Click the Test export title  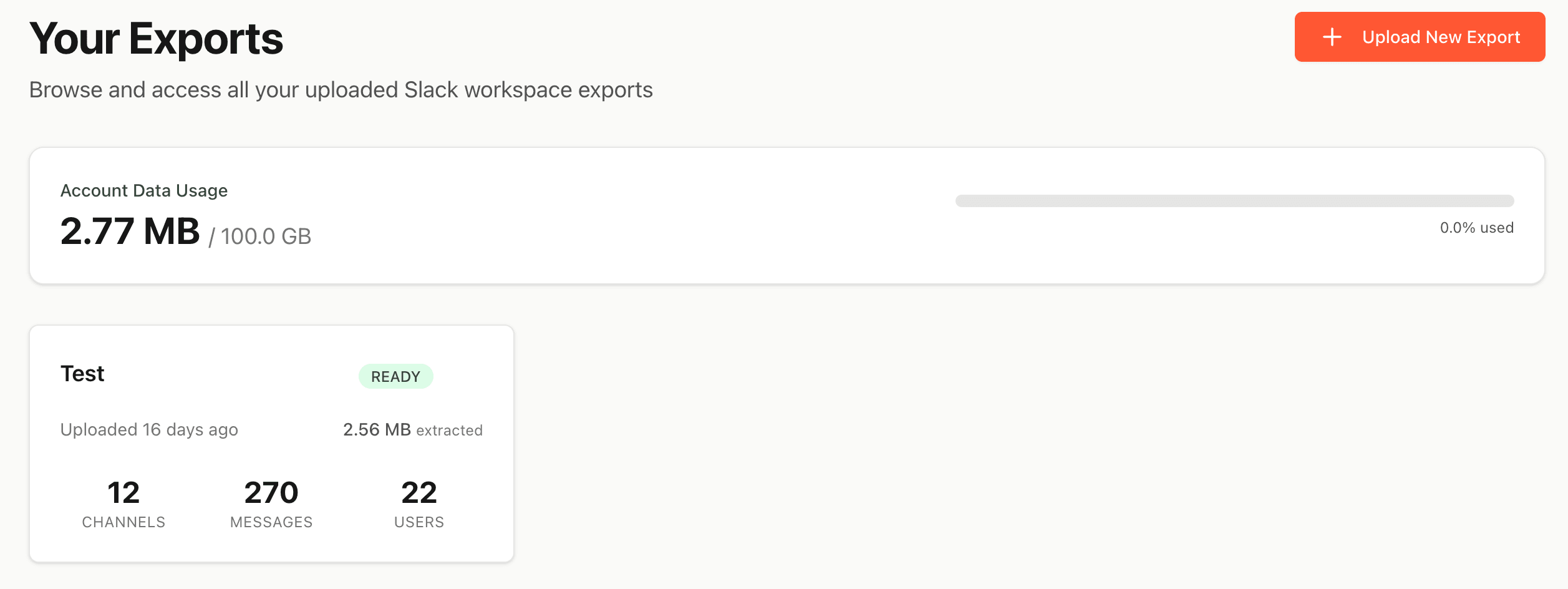pos(82,373)
